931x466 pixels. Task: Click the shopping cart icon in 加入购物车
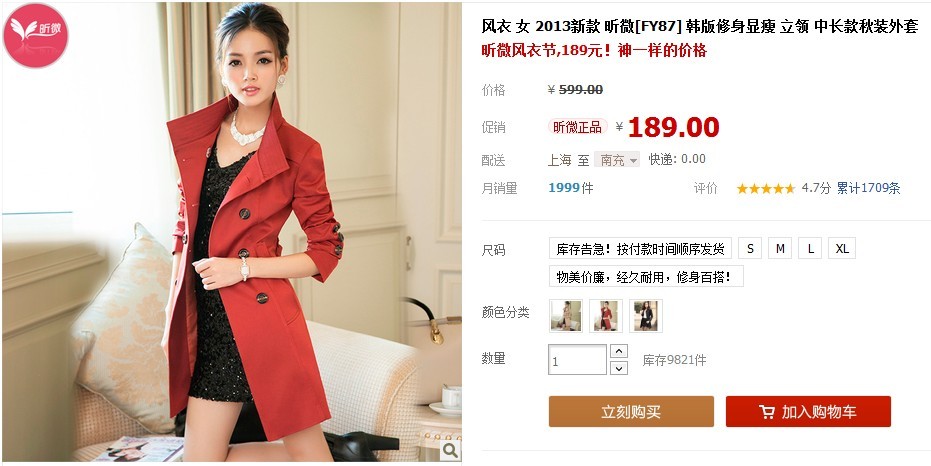coord(767,412)
